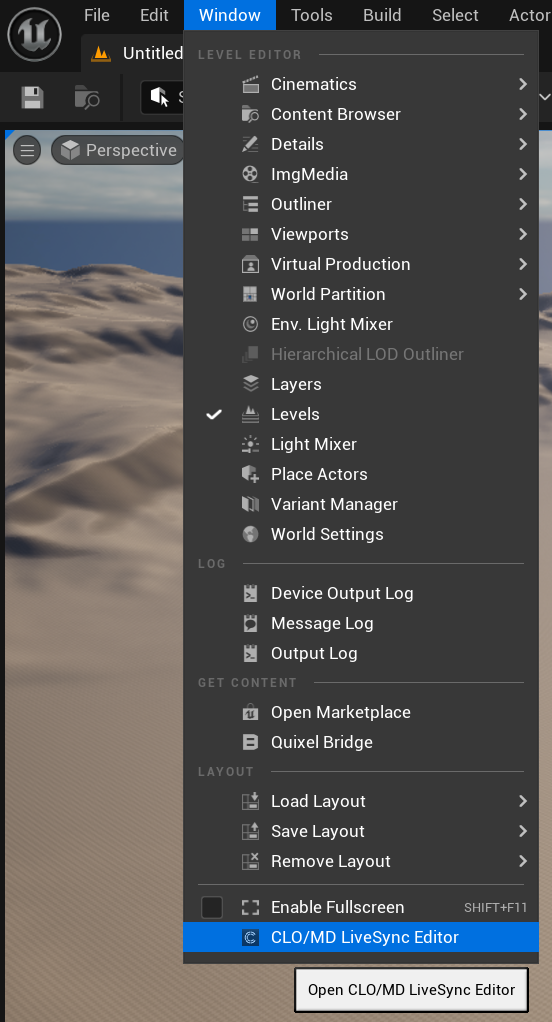
Task: Click the Env. Light Mixer icon
Action: click(250, 325)
